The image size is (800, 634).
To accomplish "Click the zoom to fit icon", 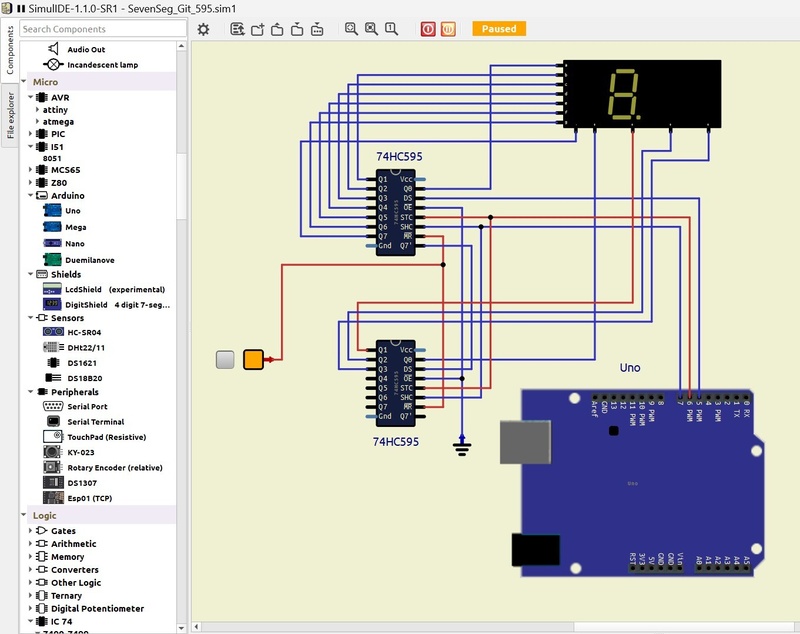I will [351, 29].
